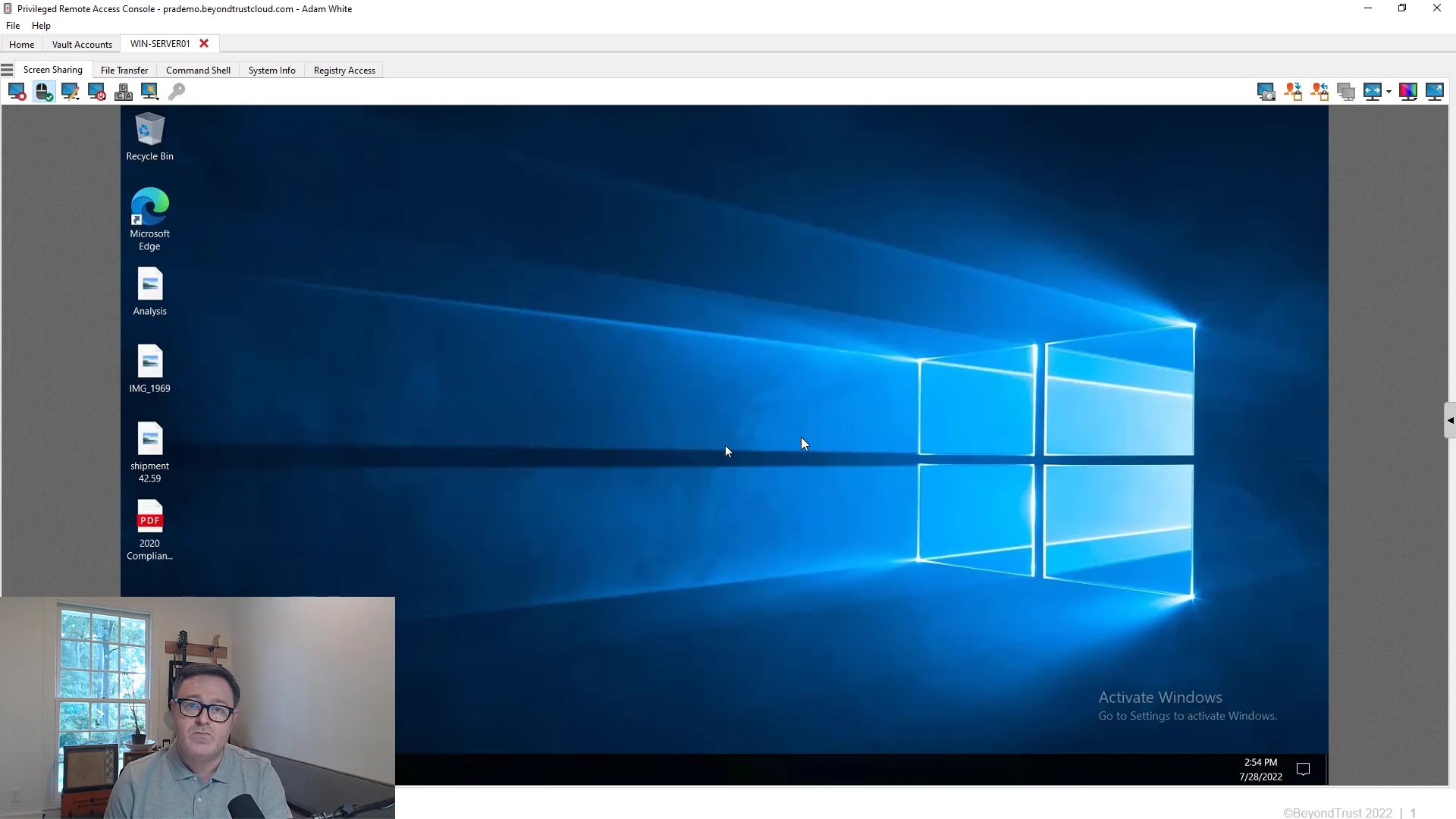1456x819 pixels.
Task: Open the annotation pencil monitor dropdown
Action: [71, 92]
